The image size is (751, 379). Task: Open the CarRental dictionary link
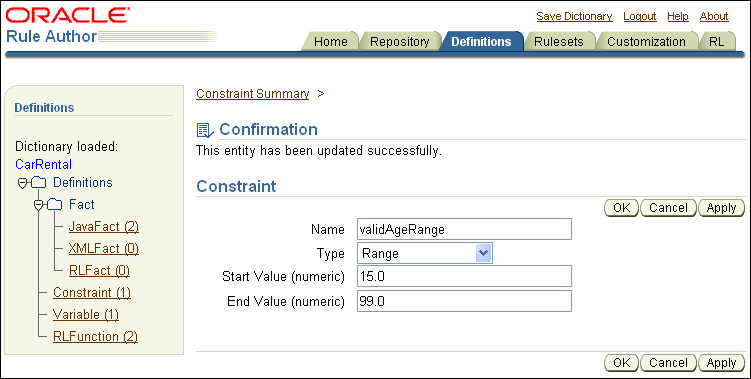click(44, 164)
